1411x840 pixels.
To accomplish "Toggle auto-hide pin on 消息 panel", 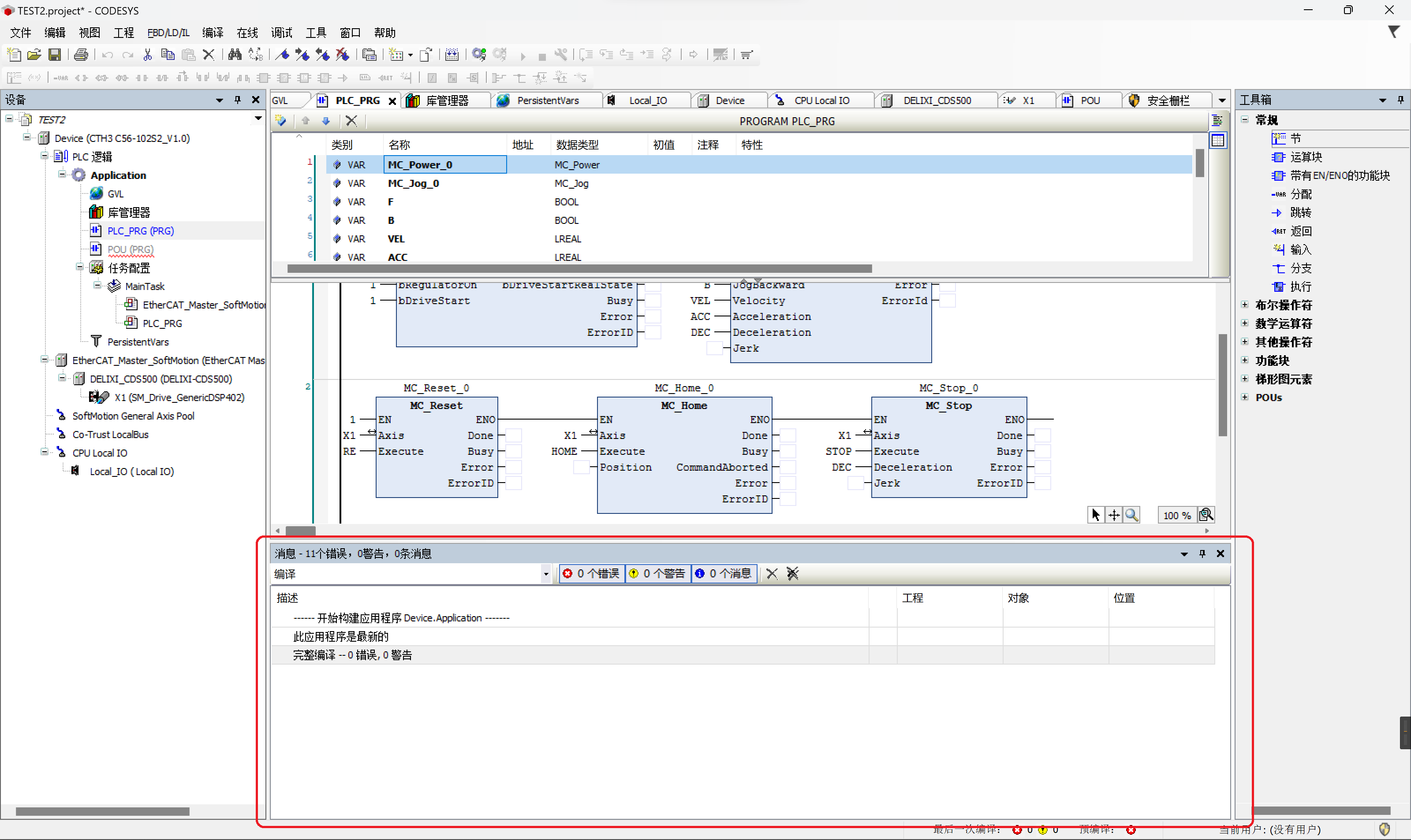I will coord(1202,554).
